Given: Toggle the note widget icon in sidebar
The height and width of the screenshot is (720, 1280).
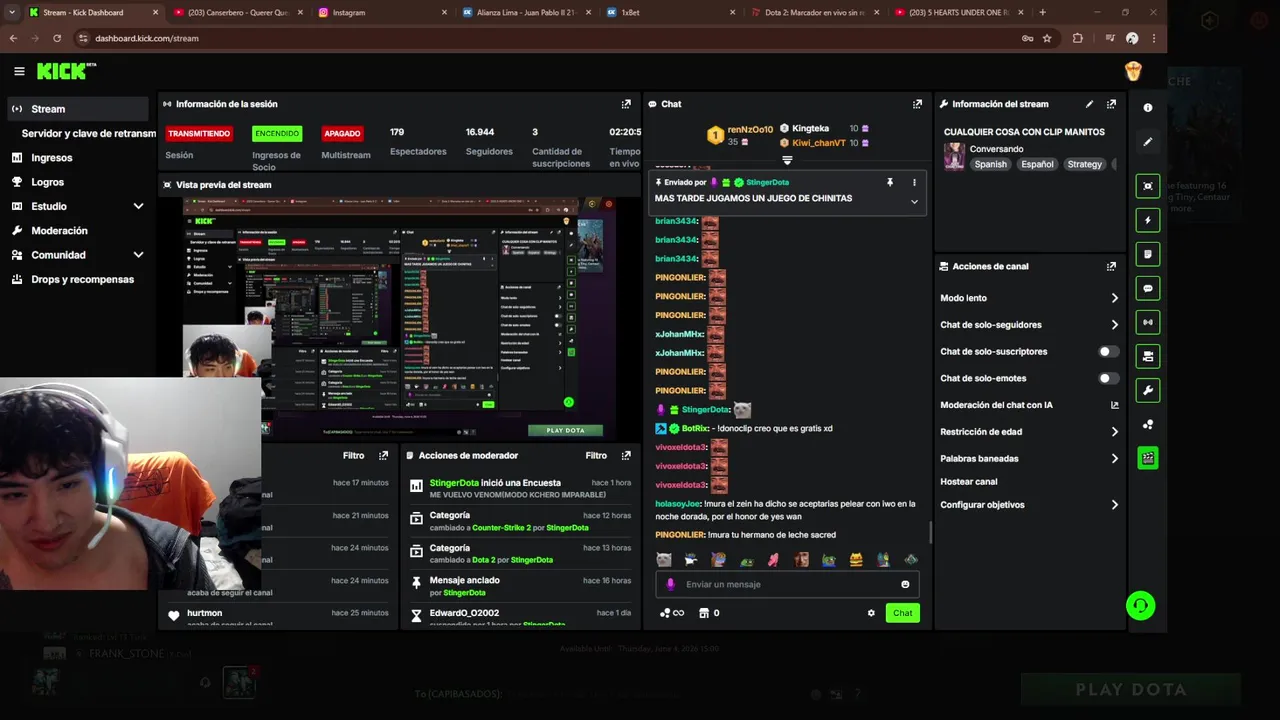Looking at the screenshot, I should 1148,254.
